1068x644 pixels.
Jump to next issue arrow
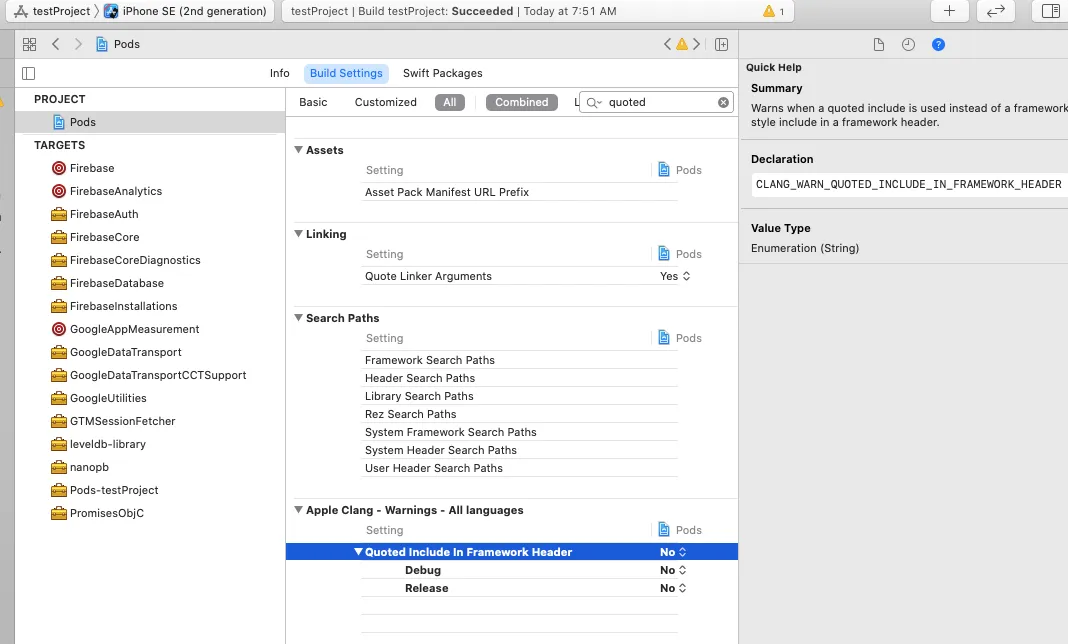tap(696, 44)
